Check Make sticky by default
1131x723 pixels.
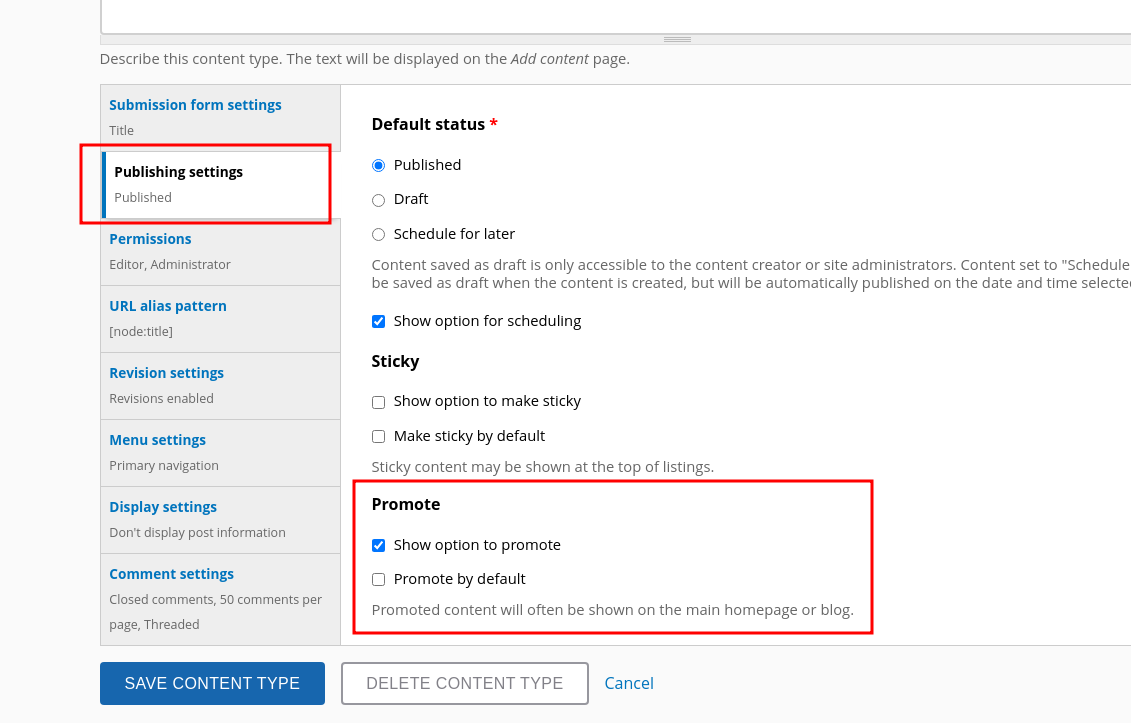coord(378,437)
